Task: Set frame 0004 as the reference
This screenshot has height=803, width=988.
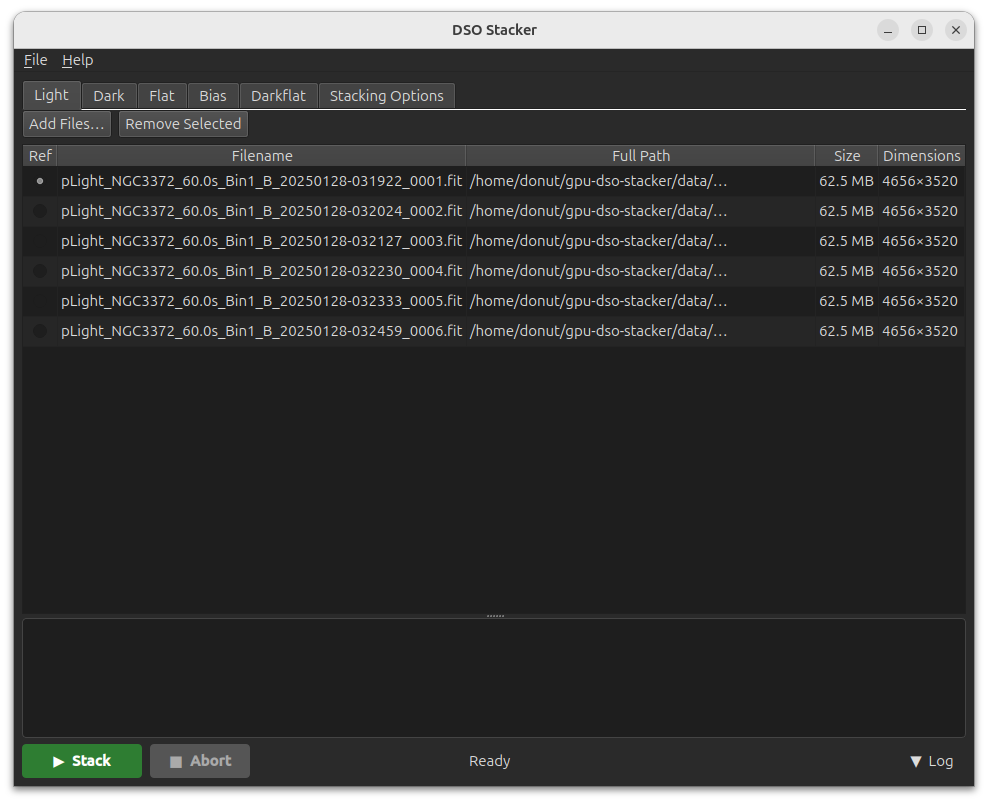Action: pyautogui.click(x=40, y=271)
